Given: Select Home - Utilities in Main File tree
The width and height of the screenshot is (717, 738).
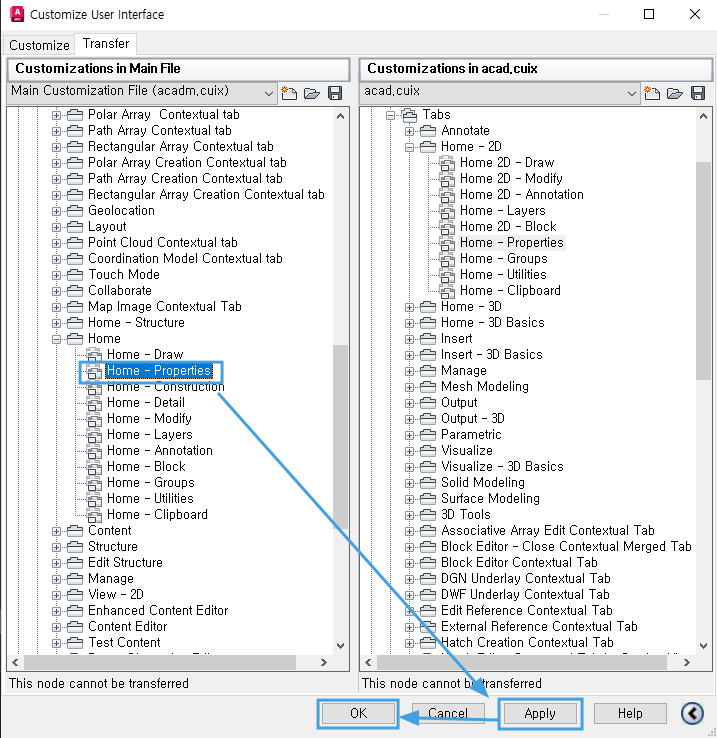Looking at the screenshot, I should (x=150, y=498).
